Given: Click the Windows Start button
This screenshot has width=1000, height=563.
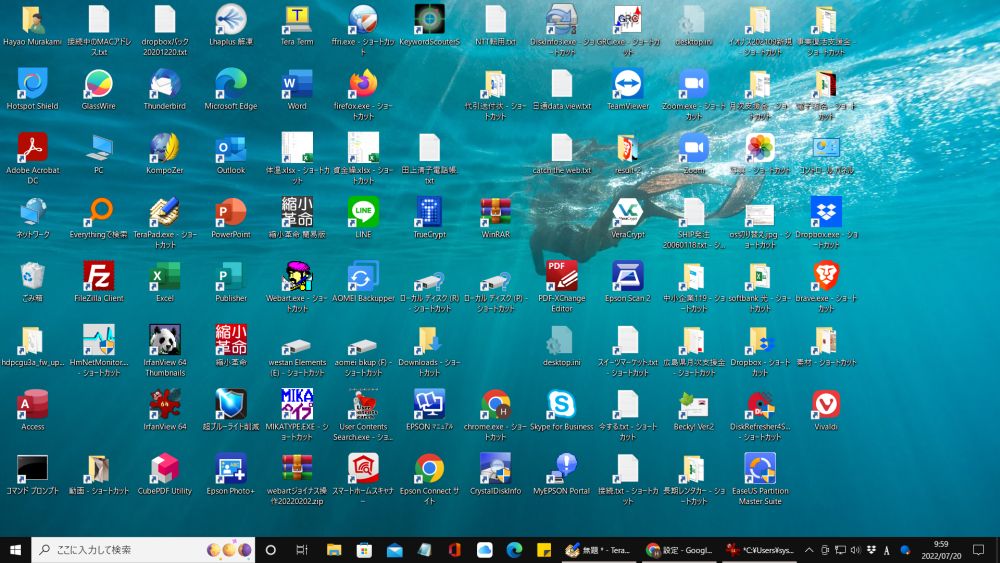Looking at the screenshot, I should (x=15, y=550).
